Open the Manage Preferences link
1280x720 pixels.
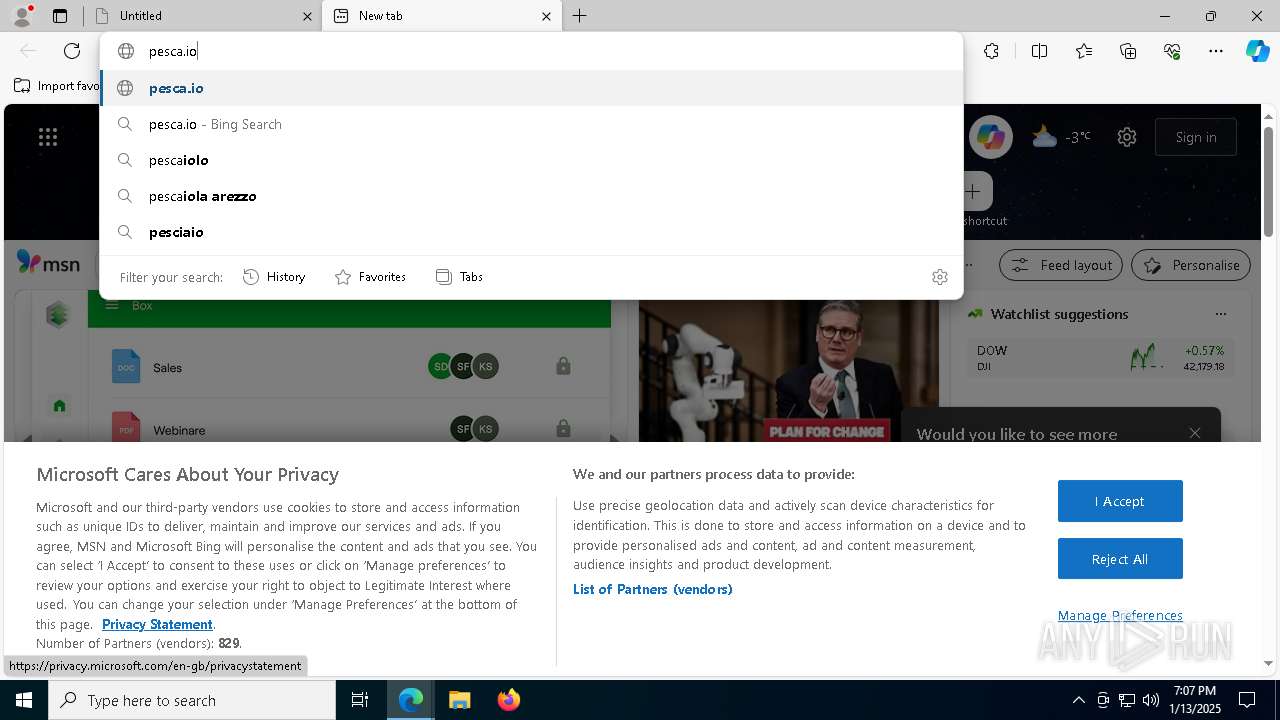(x=1120, y=615)
